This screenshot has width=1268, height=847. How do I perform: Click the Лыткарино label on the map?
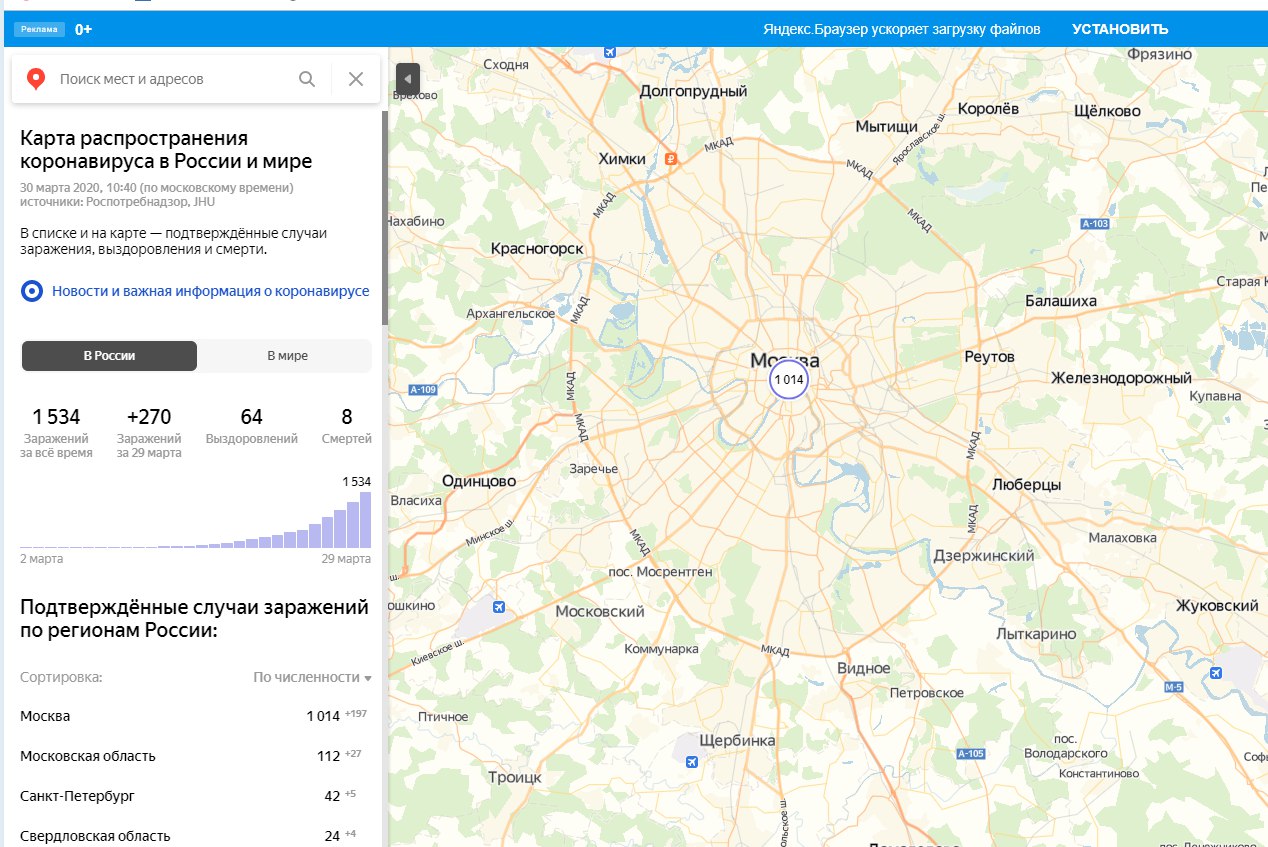click(1036, 634)
